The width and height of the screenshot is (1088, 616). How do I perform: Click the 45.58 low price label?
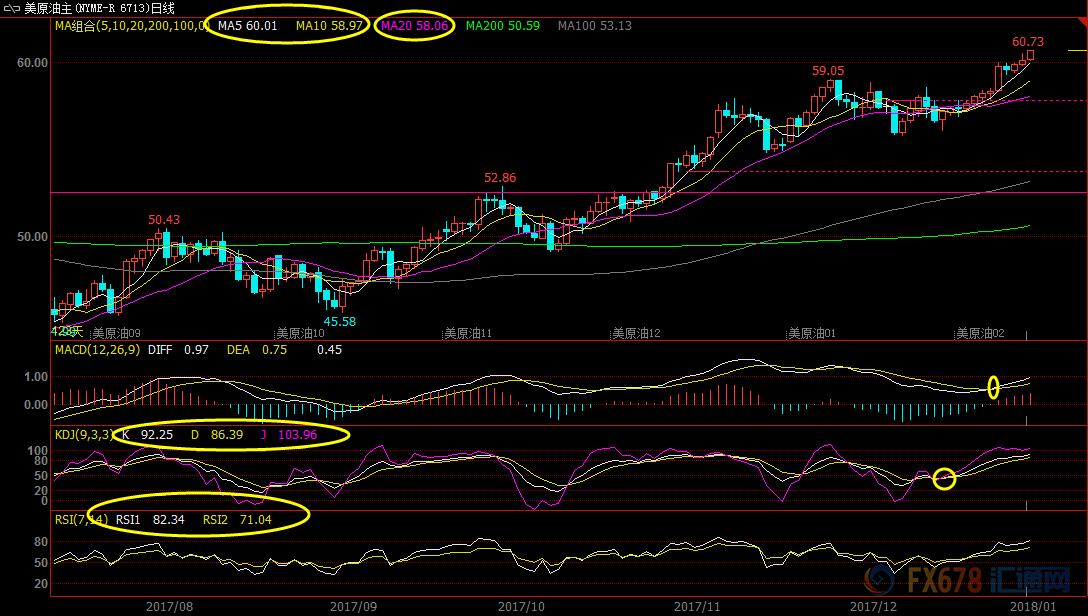coord(339,322)
